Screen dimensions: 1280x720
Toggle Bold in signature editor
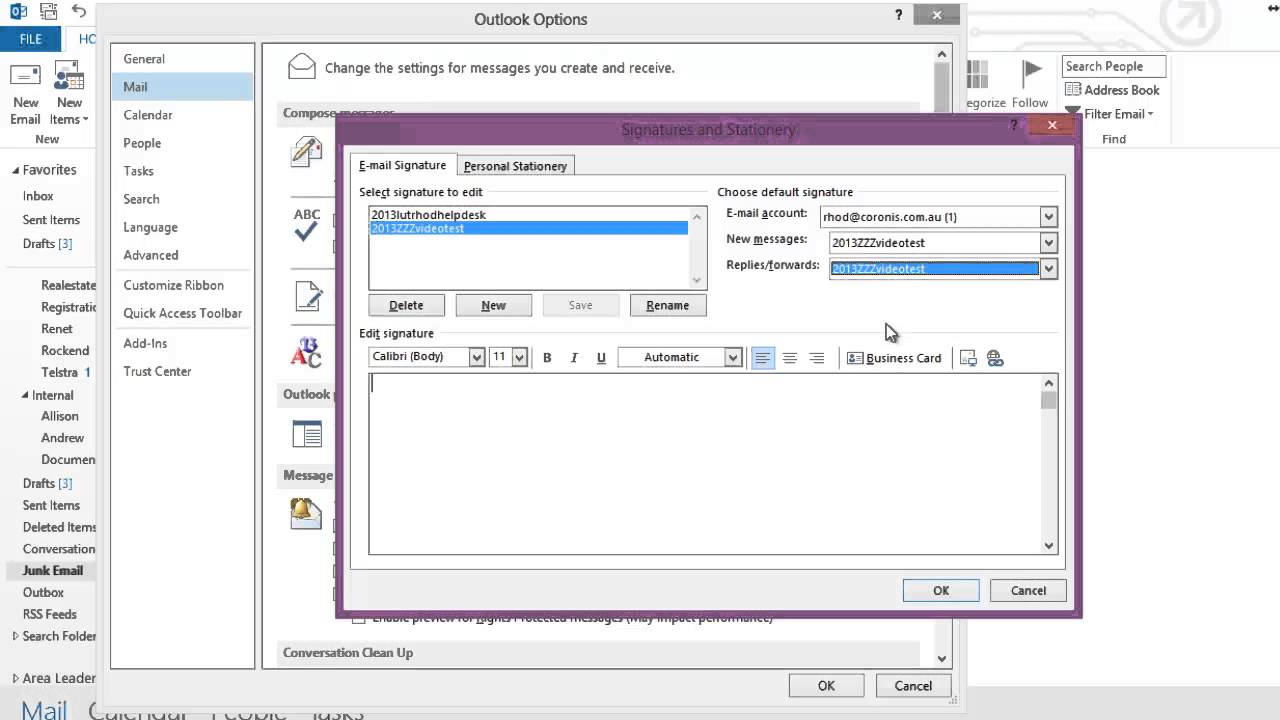[x=547, y=358]
